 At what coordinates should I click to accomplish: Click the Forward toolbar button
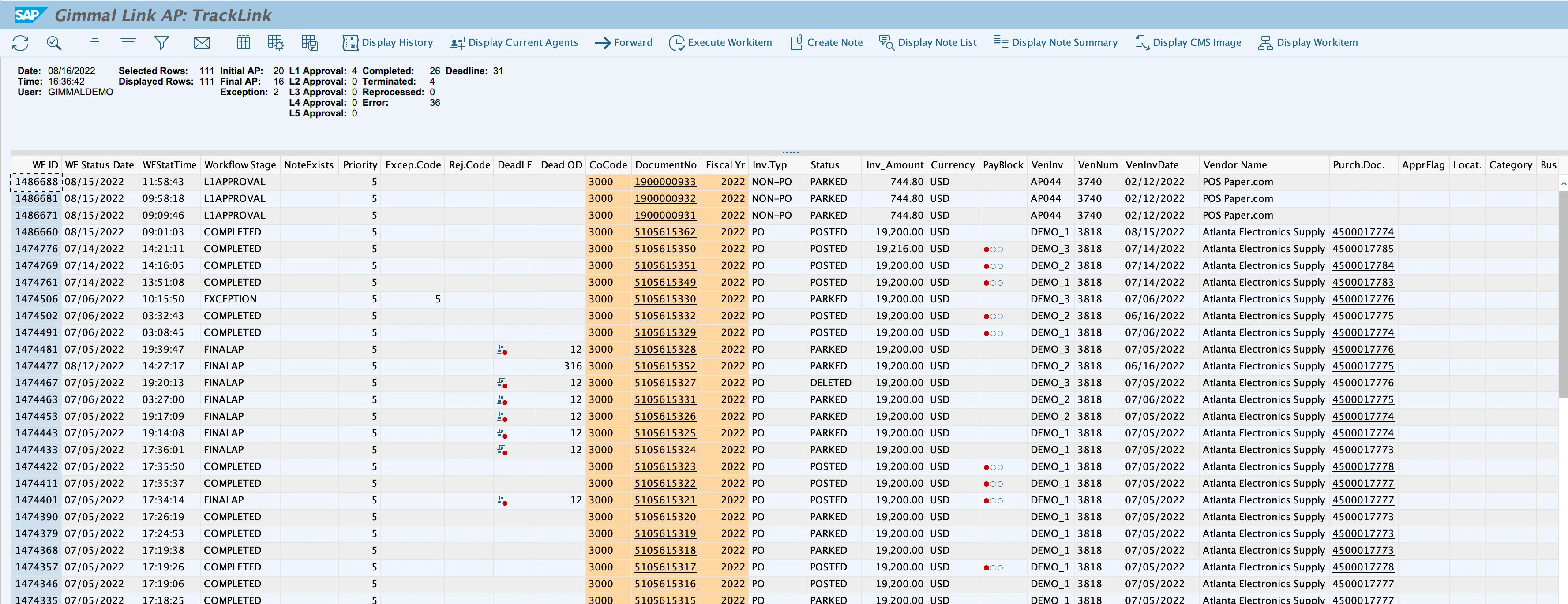pos(623,43)
